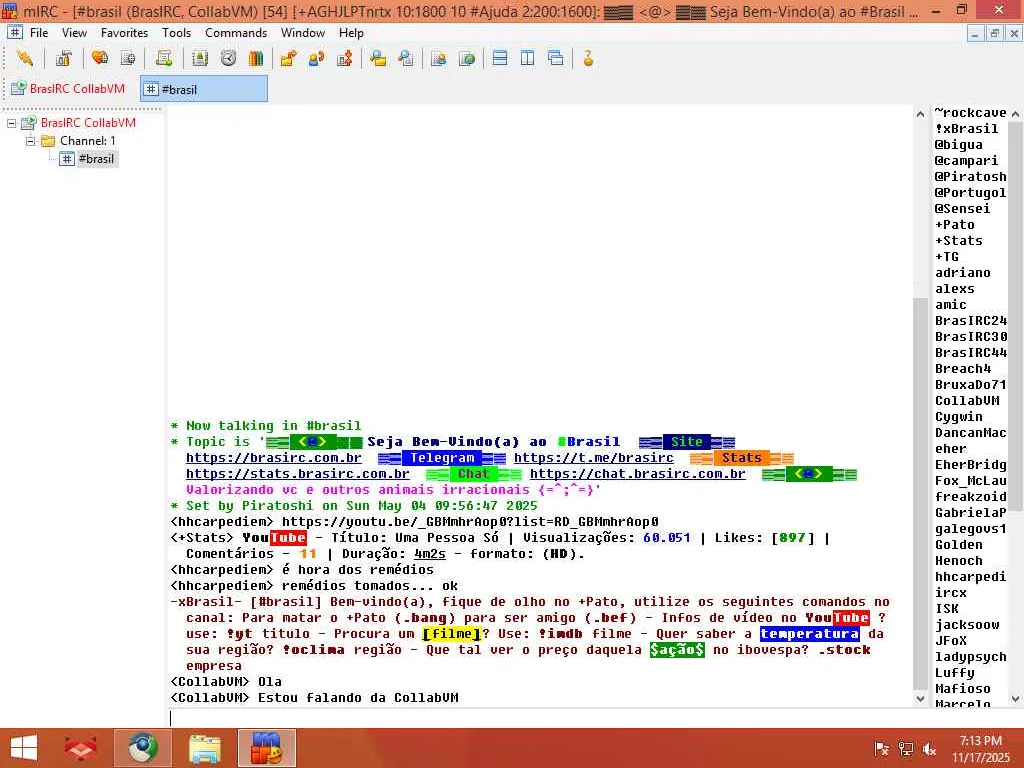Select nick @campari in the nick list
Image resolution: width=1024 pixels, height=768 pixels.
[x=967, y=161]
